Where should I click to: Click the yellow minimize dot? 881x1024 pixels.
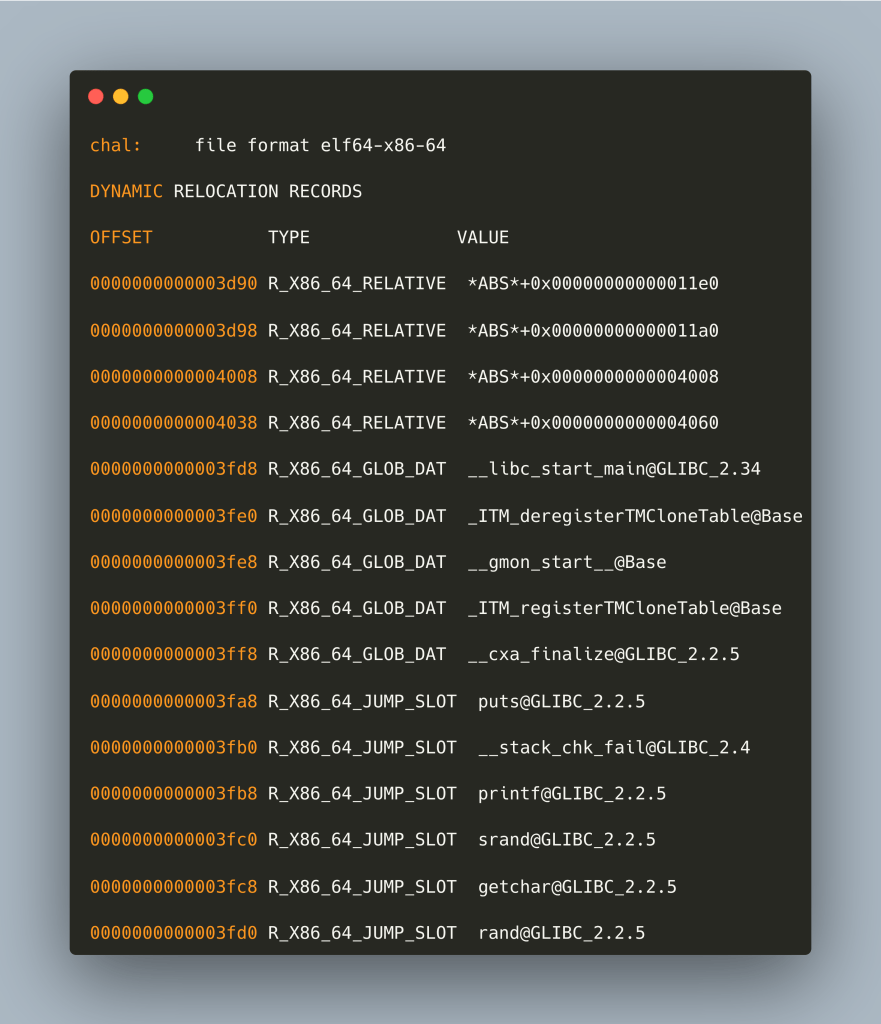point(121,97)
